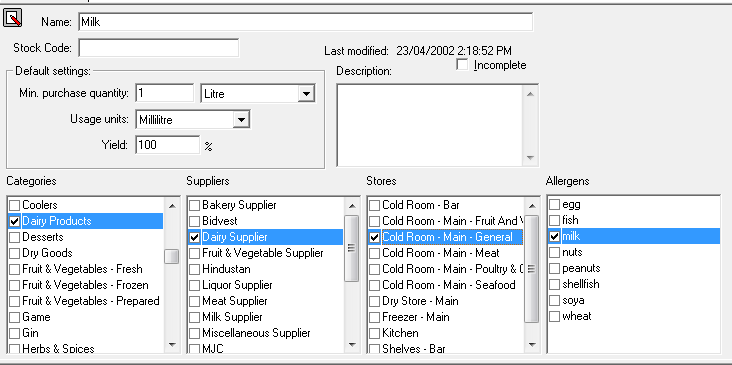The height and width of the screenshot is (365, 732).
Task: Check the Game category
Action: point(15,317)
